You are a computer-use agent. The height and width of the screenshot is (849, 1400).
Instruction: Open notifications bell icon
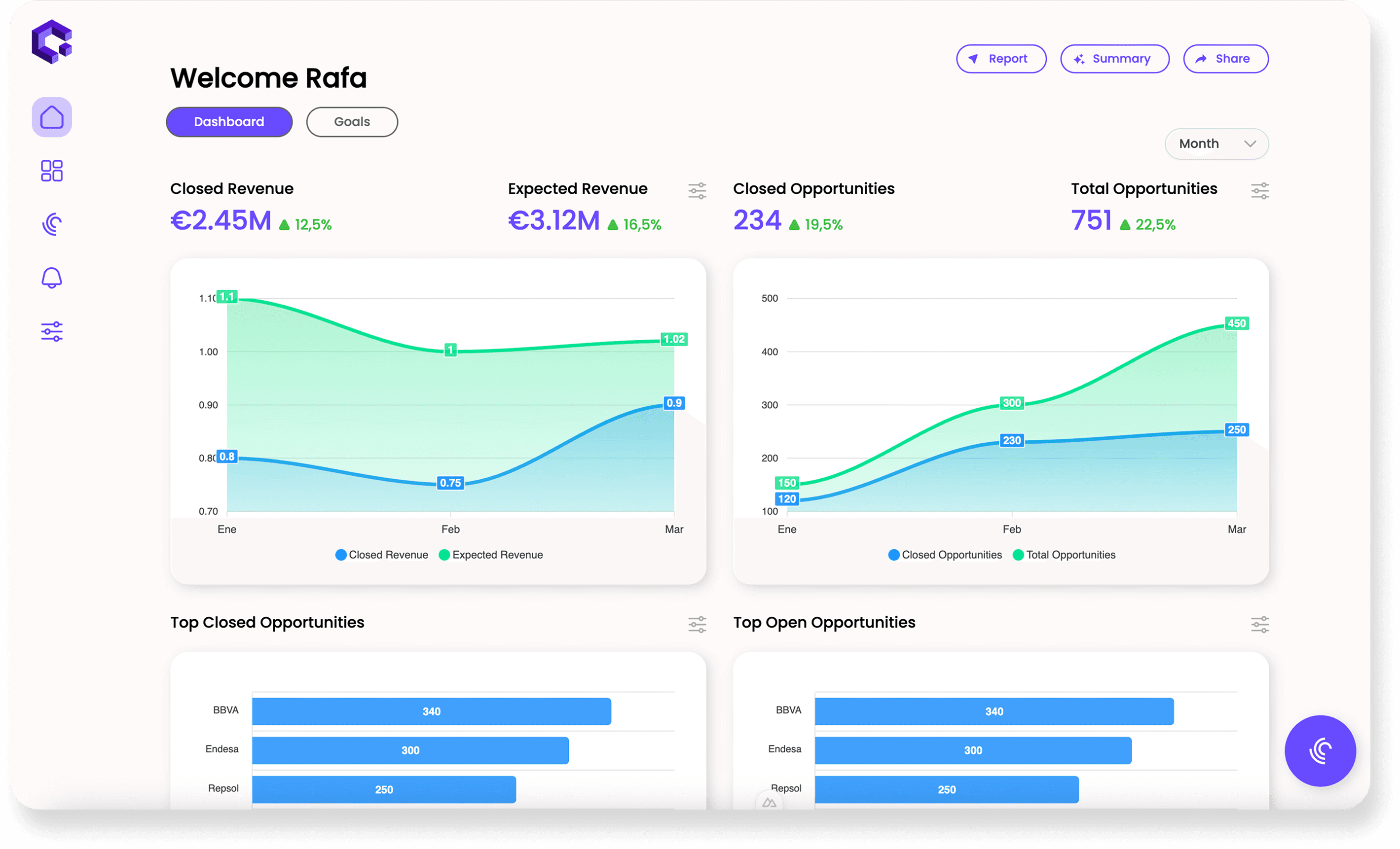[x=52, y=278]
